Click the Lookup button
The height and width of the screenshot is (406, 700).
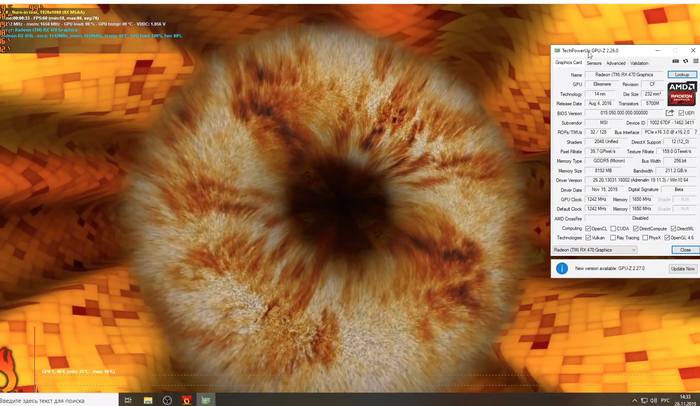(x=681, y=75)
